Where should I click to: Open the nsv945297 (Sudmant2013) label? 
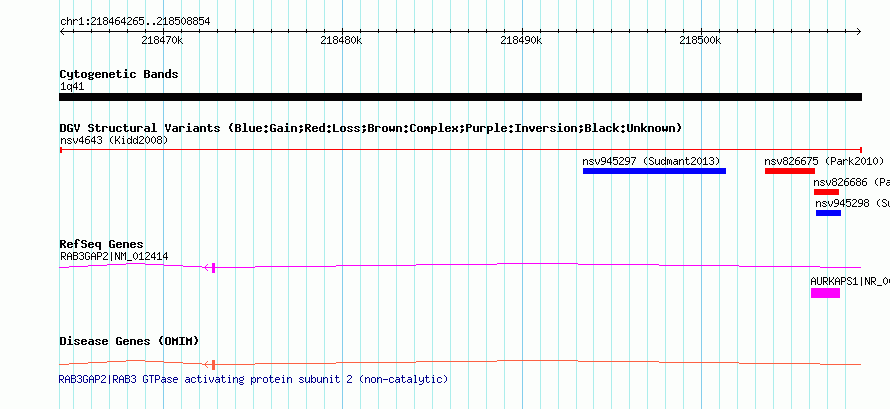coord(651,161)
